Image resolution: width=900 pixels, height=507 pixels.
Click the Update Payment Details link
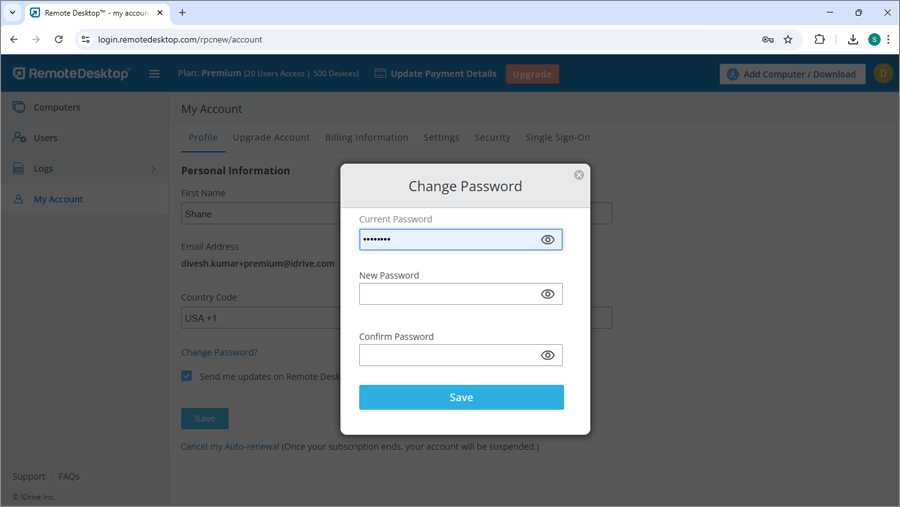[443, 74]
